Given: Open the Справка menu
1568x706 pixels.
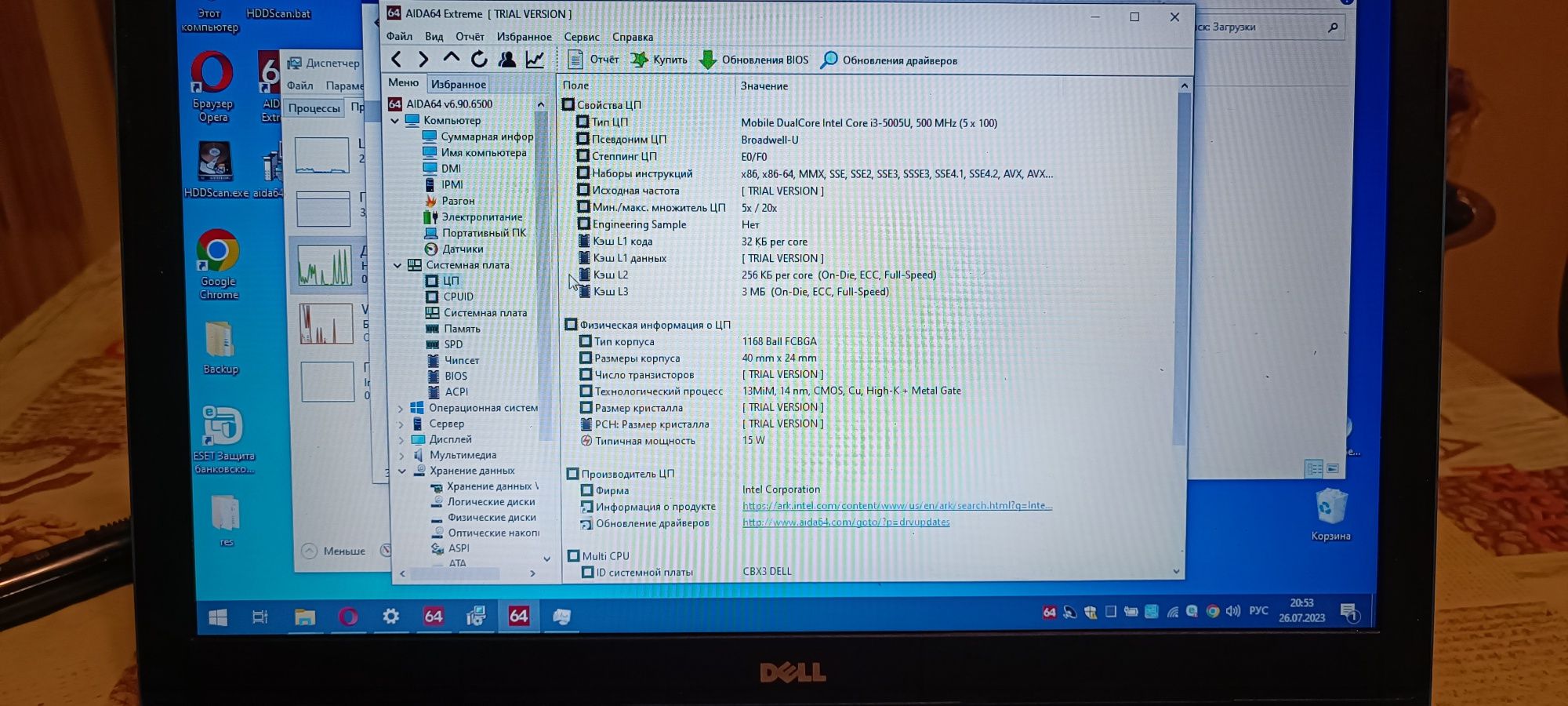Looking at the screenshot, I should pyautogui.click(x=633, y=37).
